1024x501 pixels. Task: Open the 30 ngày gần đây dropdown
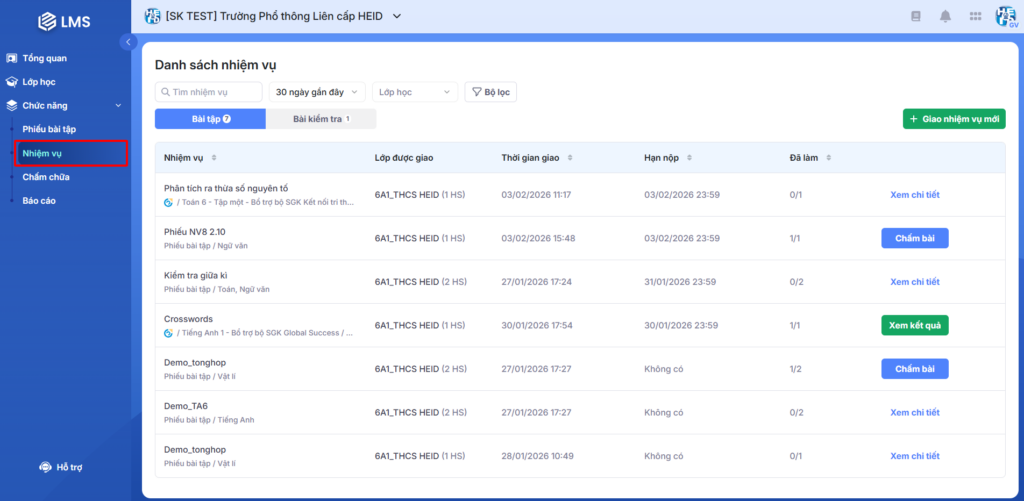tap(317, 92)
